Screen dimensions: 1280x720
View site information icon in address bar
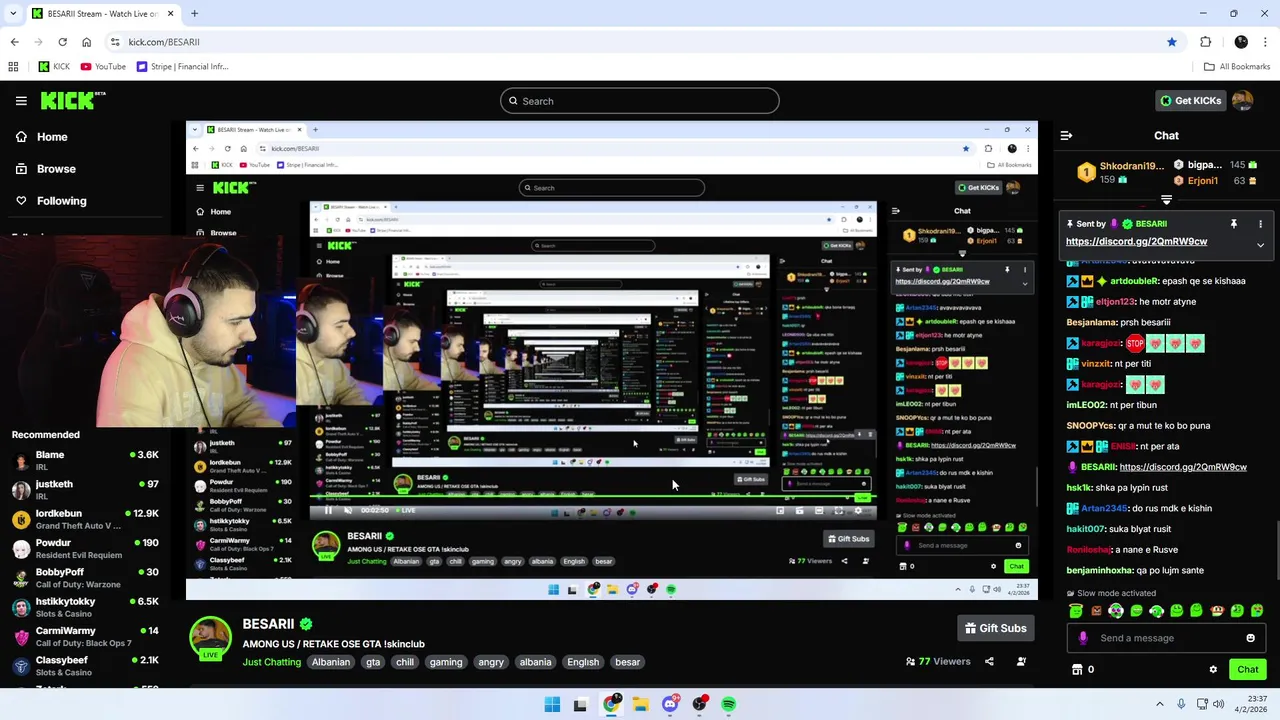coord(115,42)
